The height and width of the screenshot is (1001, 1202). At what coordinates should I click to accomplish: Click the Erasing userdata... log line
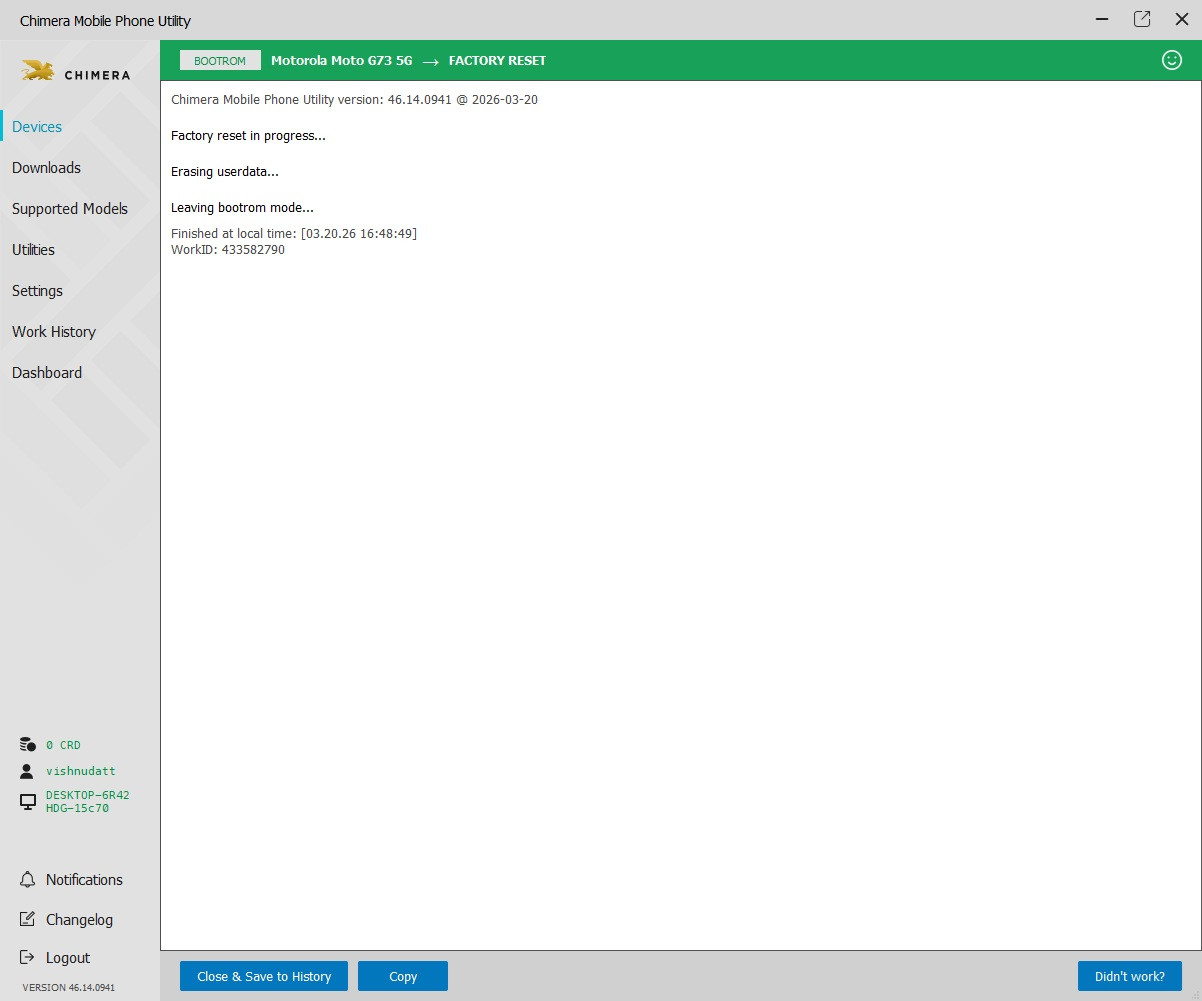coord(225,172)
